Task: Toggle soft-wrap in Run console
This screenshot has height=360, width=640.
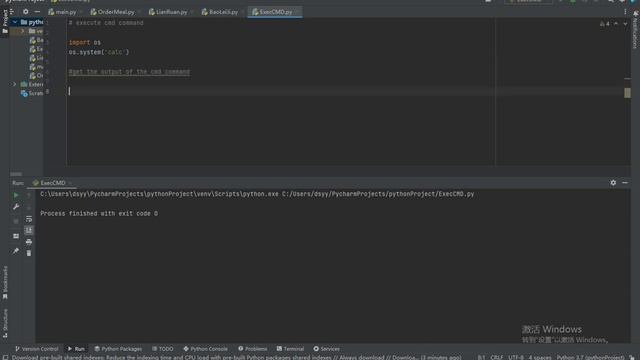Action: coord(29,219)
